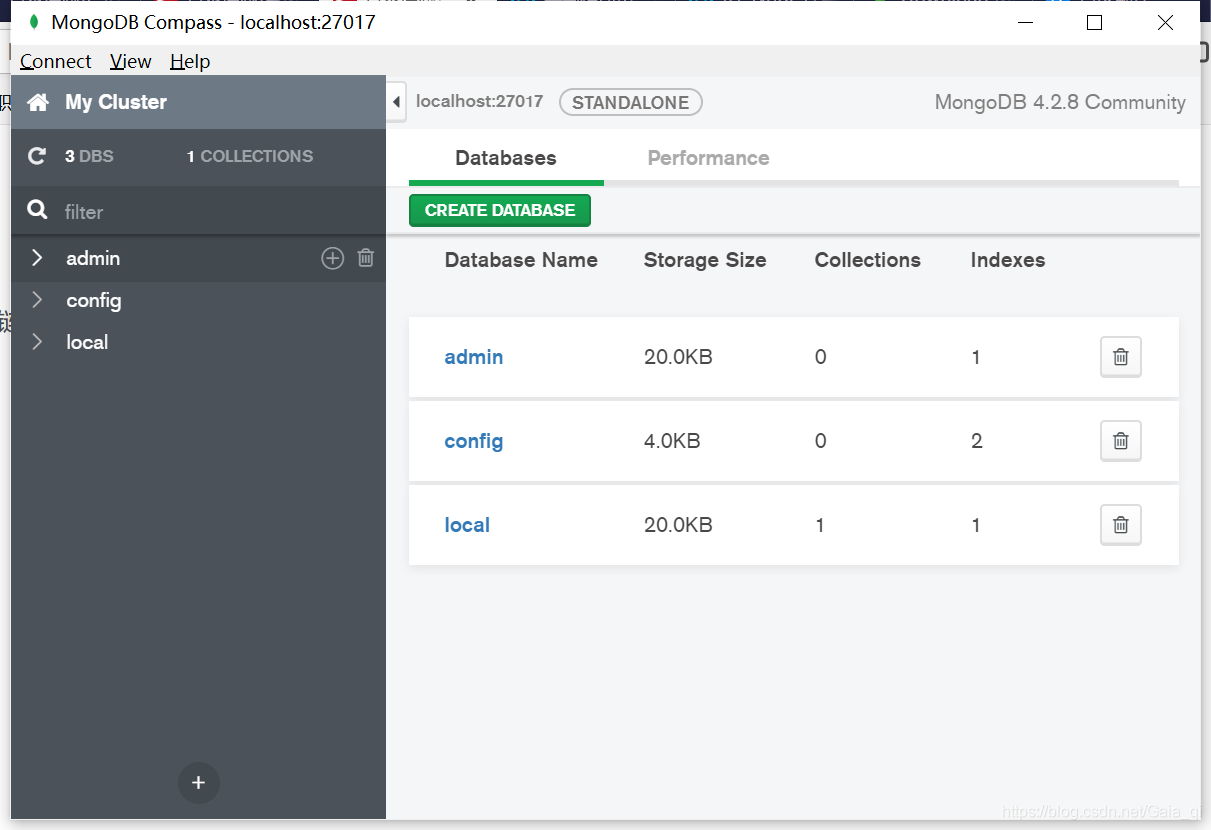Expand the config database tree node
The width and height of the screenshot is (1211, 830).
pos(37,300)
